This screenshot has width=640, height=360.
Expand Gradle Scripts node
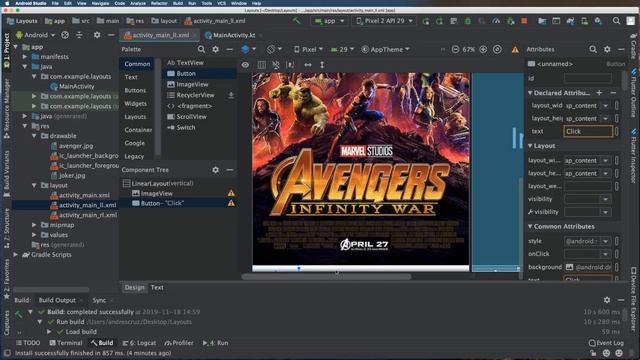coord(16,255)
